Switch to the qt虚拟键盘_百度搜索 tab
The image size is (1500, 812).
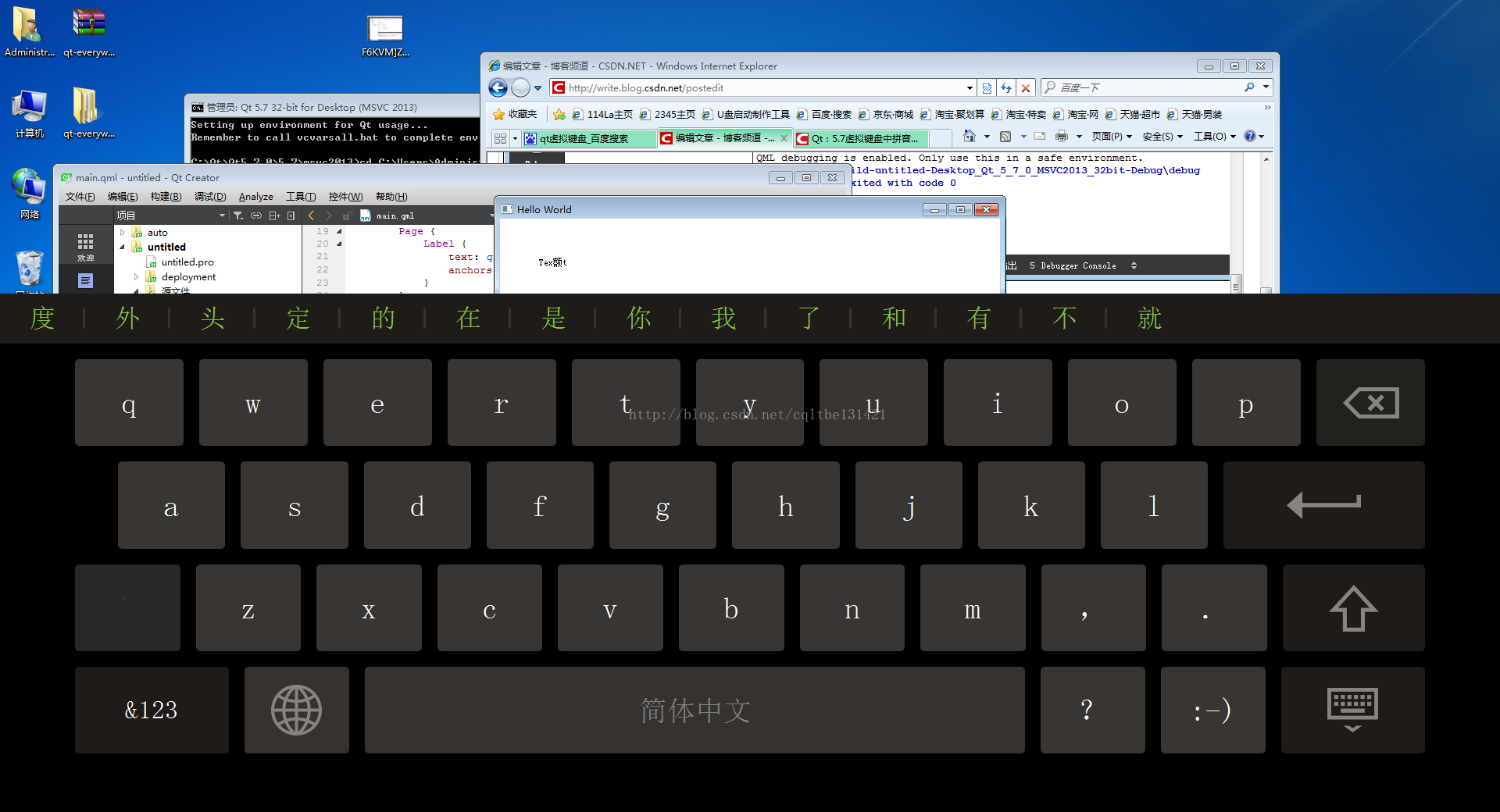589,138
